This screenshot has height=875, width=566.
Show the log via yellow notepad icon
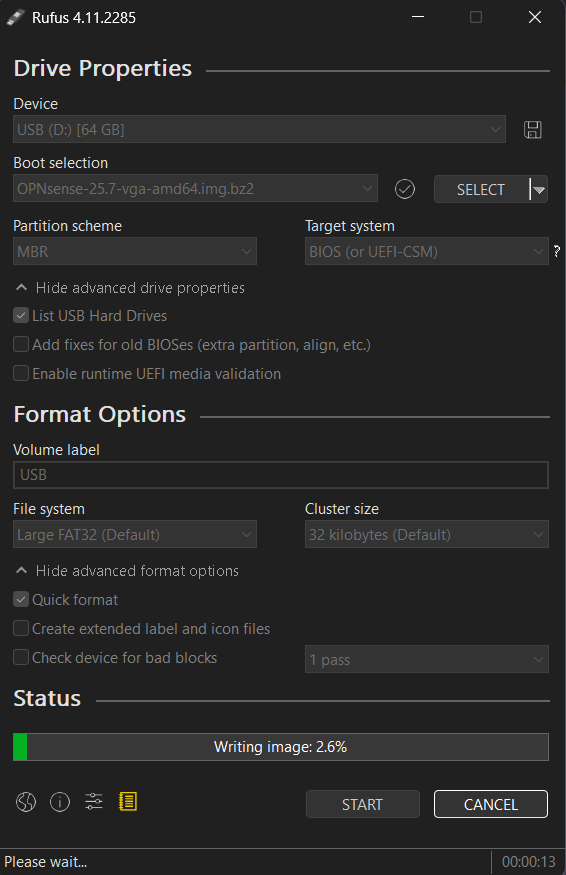coord(128,802)
